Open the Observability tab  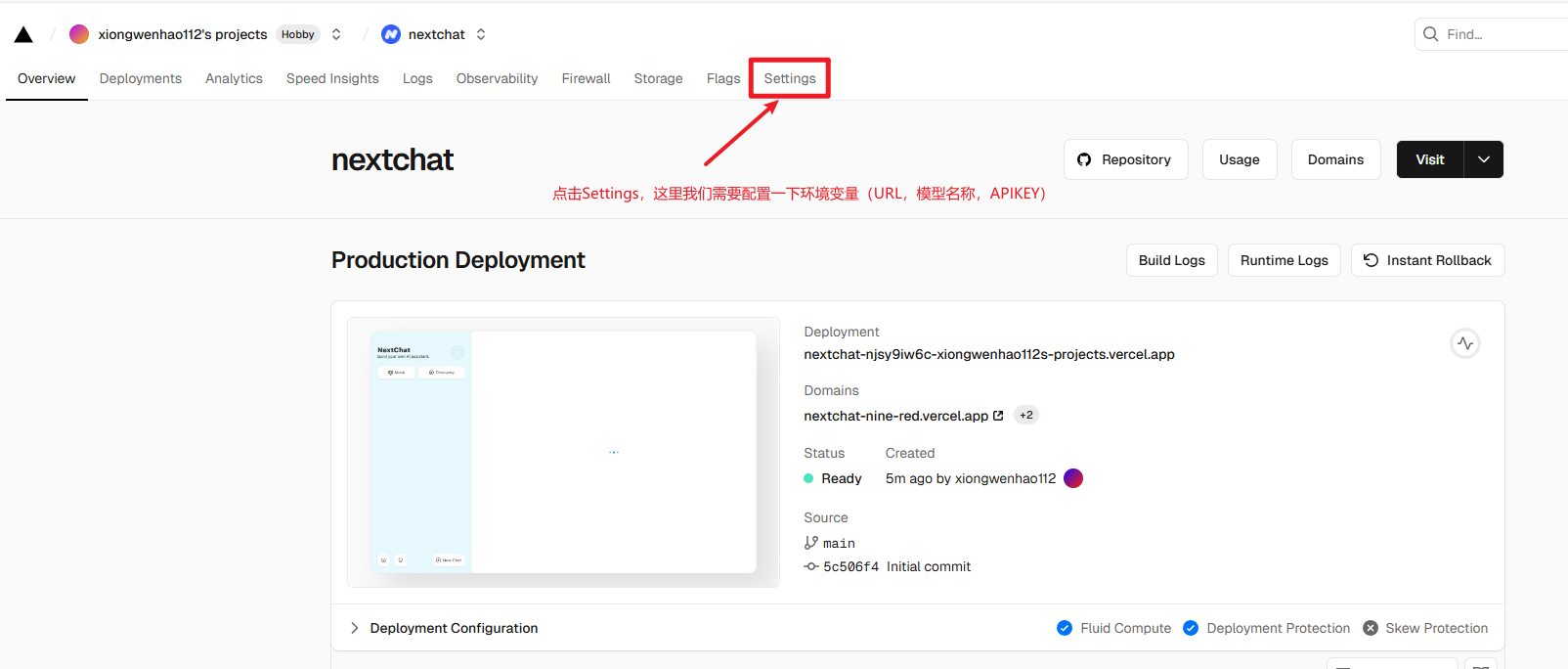tap(497, 78)
